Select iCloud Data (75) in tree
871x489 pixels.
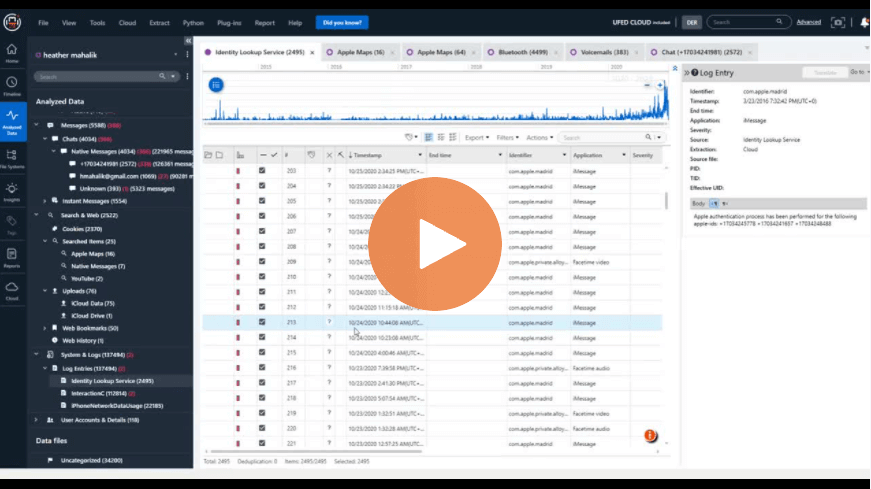(x=88, y=303)
